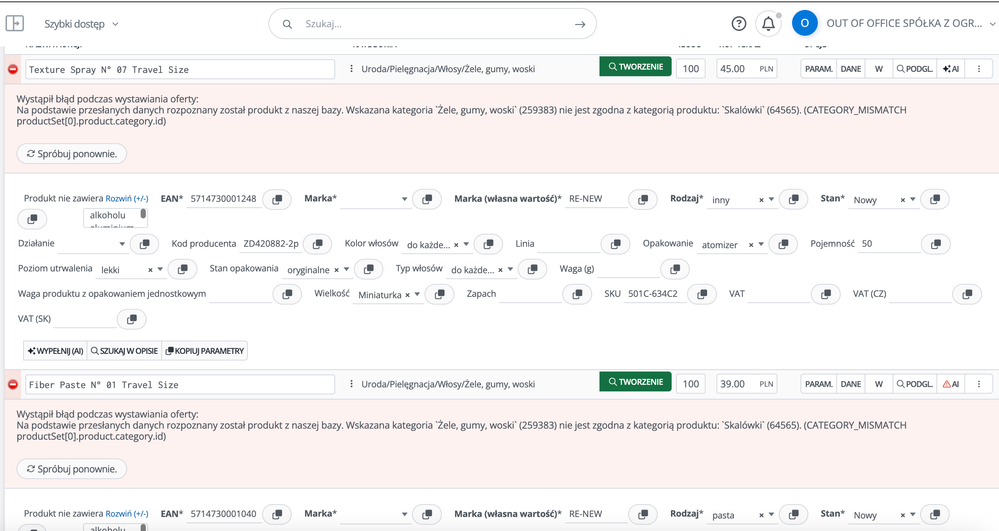Image resolution: width=999 pixels, height=531 pixels.
Task: Click the red remove icon for Texture Spray
Action: click(13, 69)
